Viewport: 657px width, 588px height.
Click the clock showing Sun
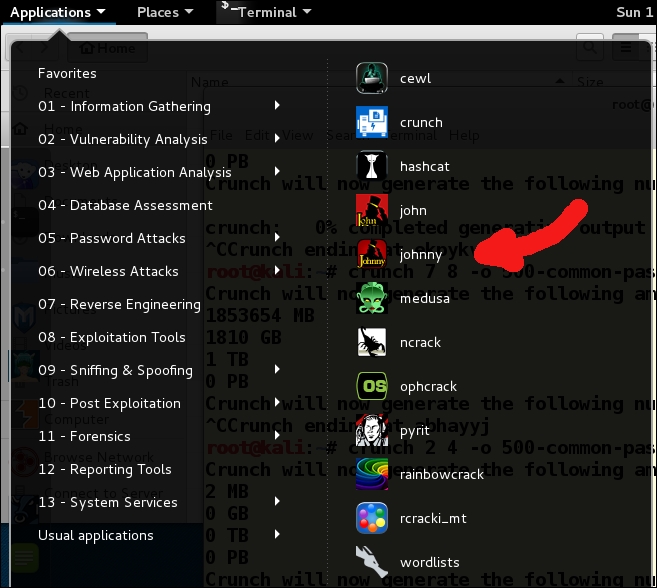pos(635,12)
